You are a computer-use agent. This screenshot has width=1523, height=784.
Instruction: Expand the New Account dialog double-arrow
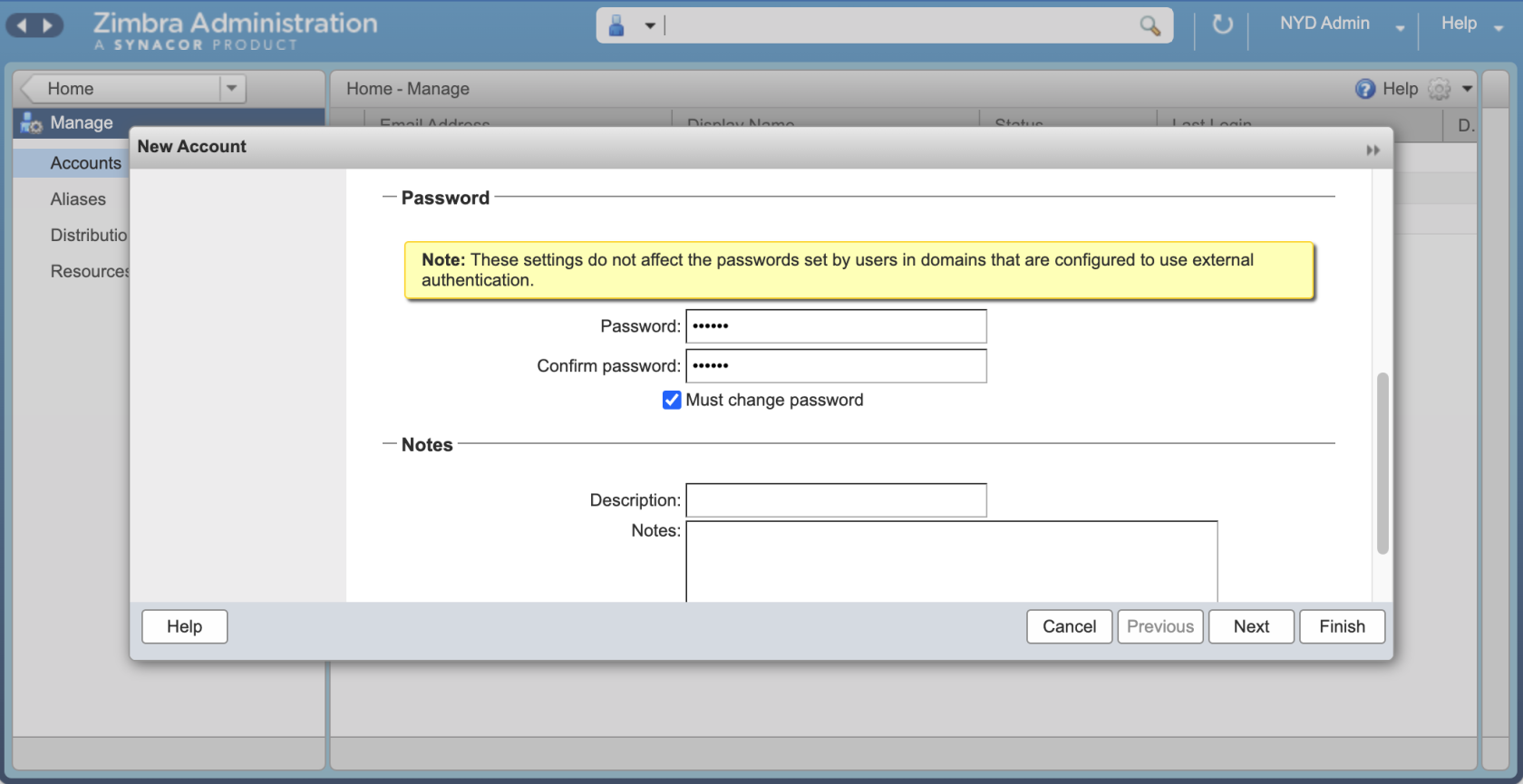coord(1373,150)
